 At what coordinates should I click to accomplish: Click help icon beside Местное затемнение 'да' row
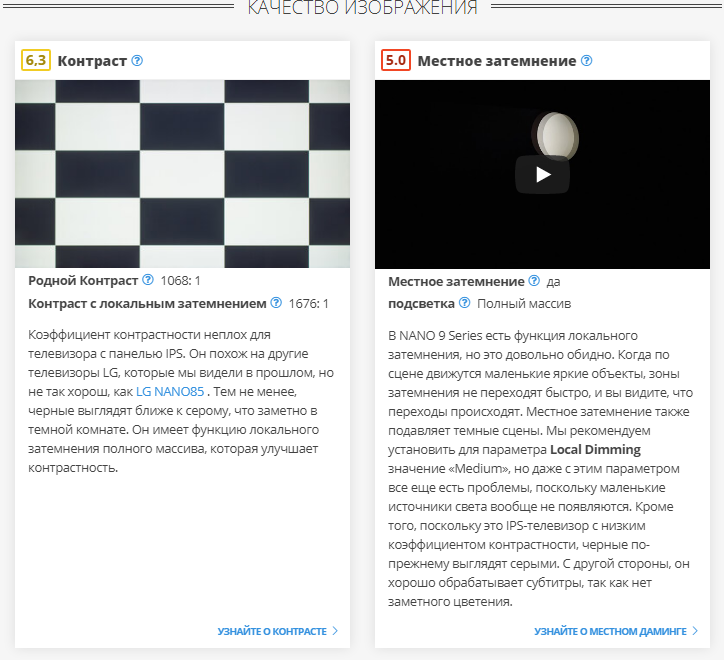point(534,281)
